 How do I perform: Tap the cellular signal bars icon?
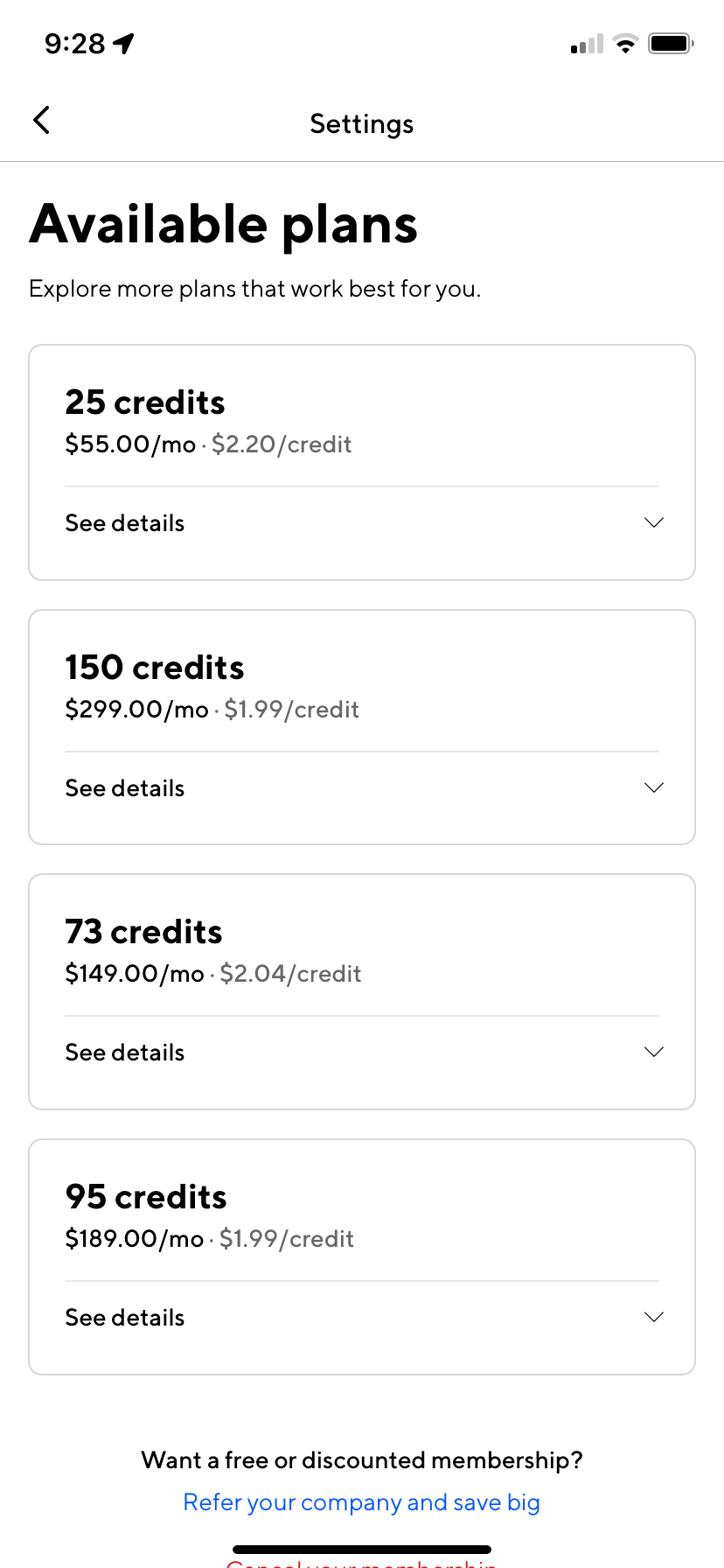point(587,45)
